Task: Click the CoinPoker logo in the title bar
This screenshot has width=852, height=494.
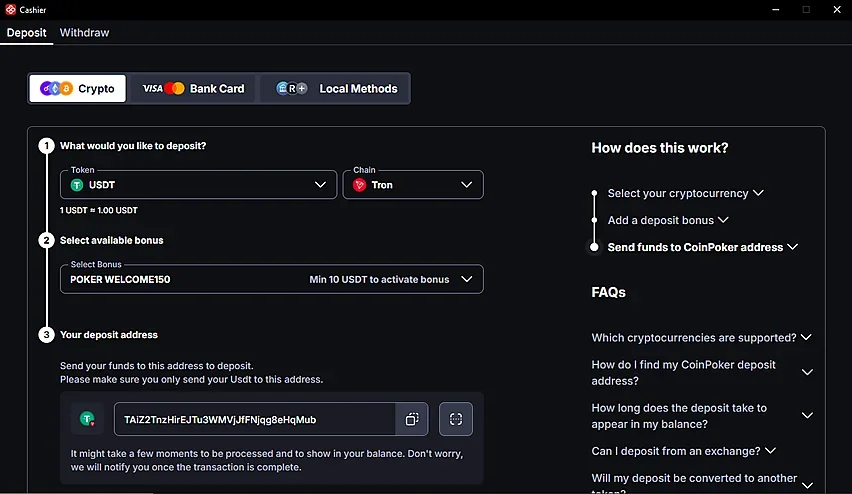Action: [10, 9]
